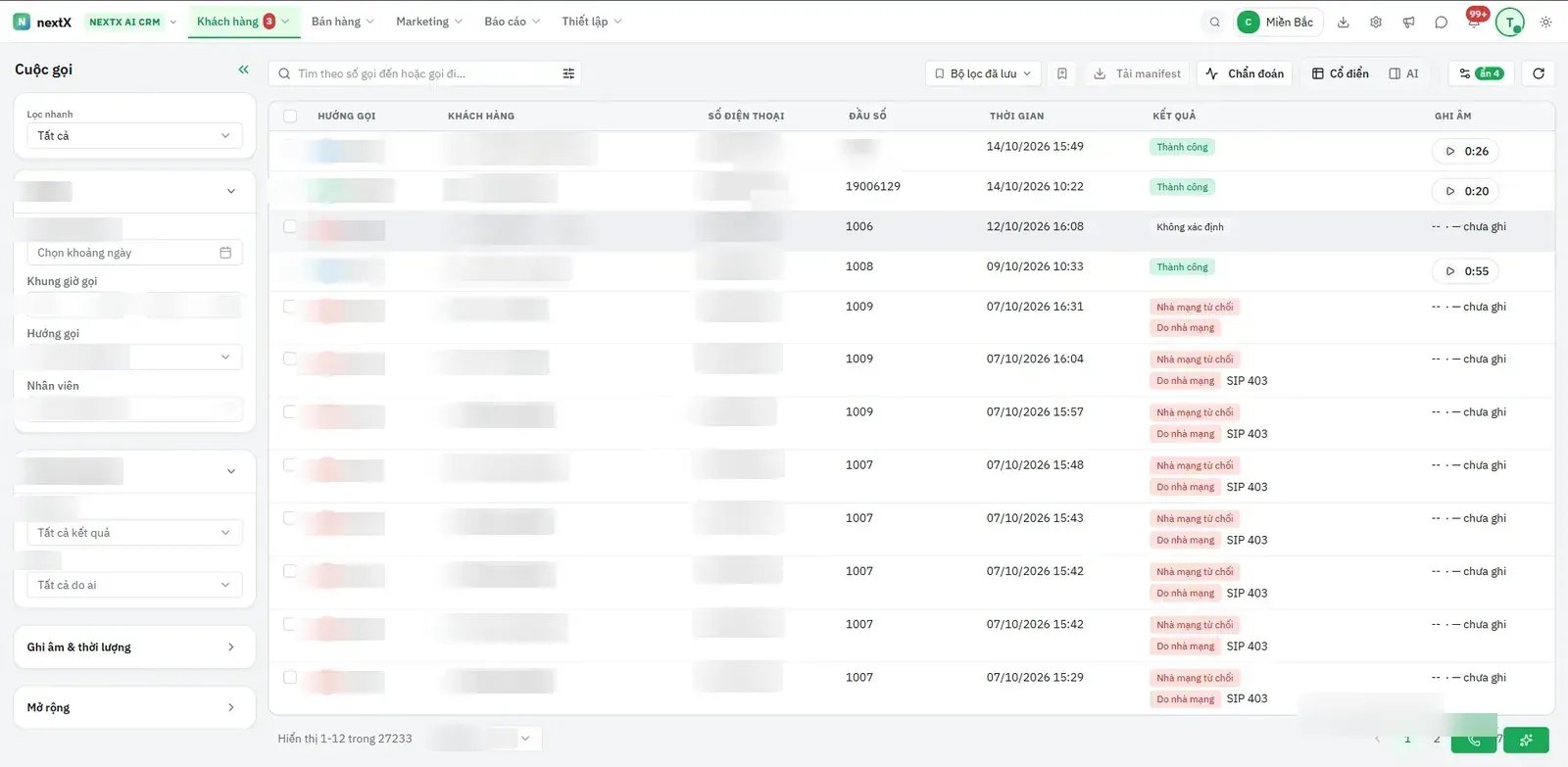The image size is (1568, 767).
Task: Expand the 'Mở rộng' section
Action: tap(134, 707)
